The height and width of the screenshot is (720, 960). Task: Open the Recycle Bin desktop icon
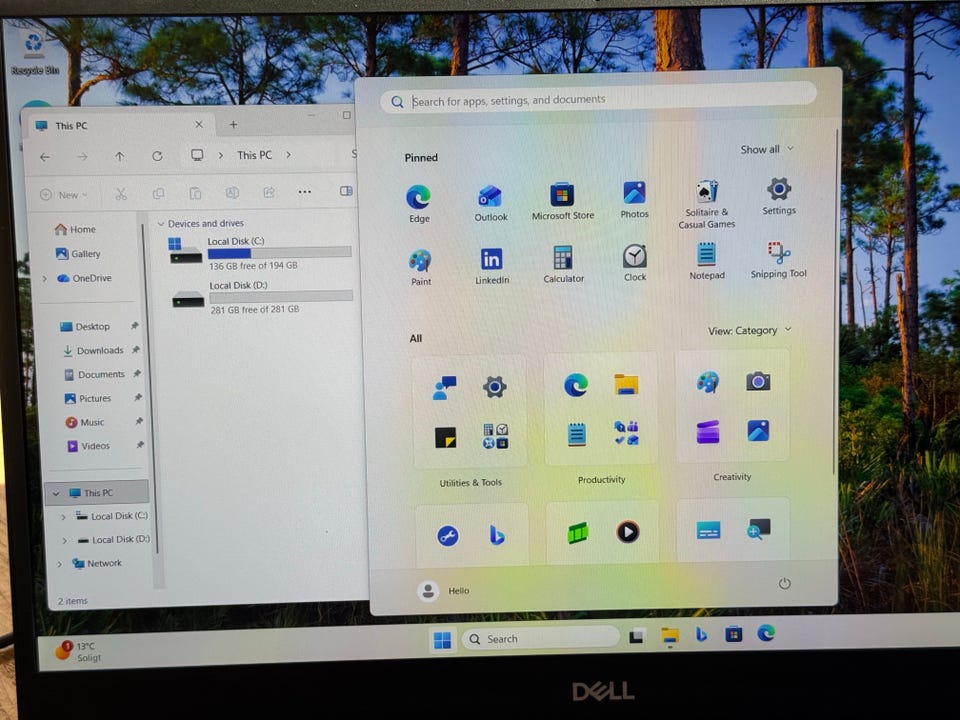click(34, 53)
